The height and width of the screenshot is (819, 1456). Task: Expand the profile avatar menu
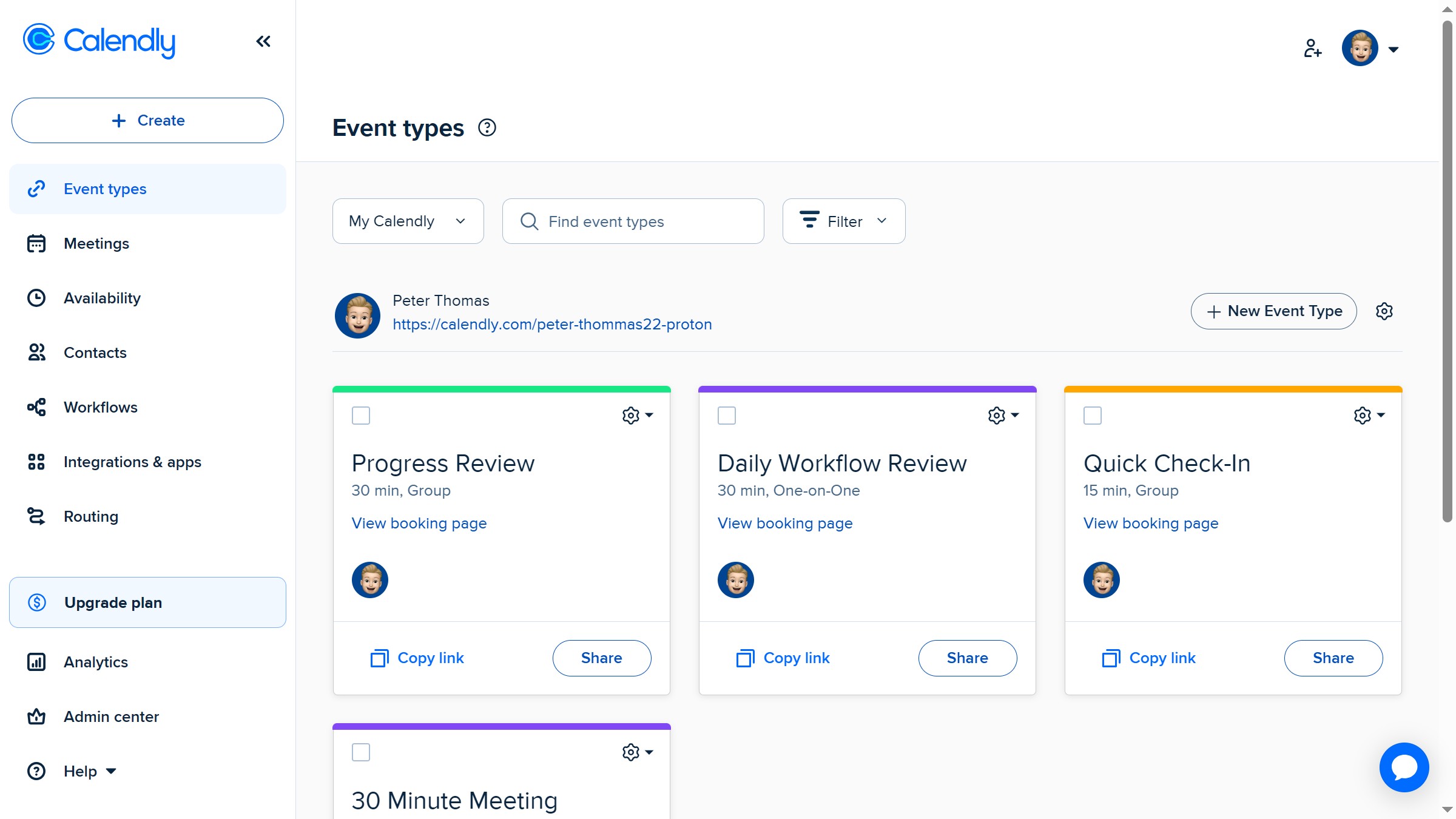pos(1370,49)
